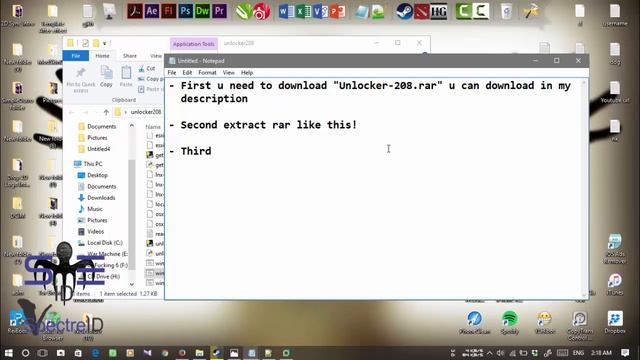The image size is (640, 360).
Task: Open Photoshop icon in the top dock
Action: coord(185,11)
